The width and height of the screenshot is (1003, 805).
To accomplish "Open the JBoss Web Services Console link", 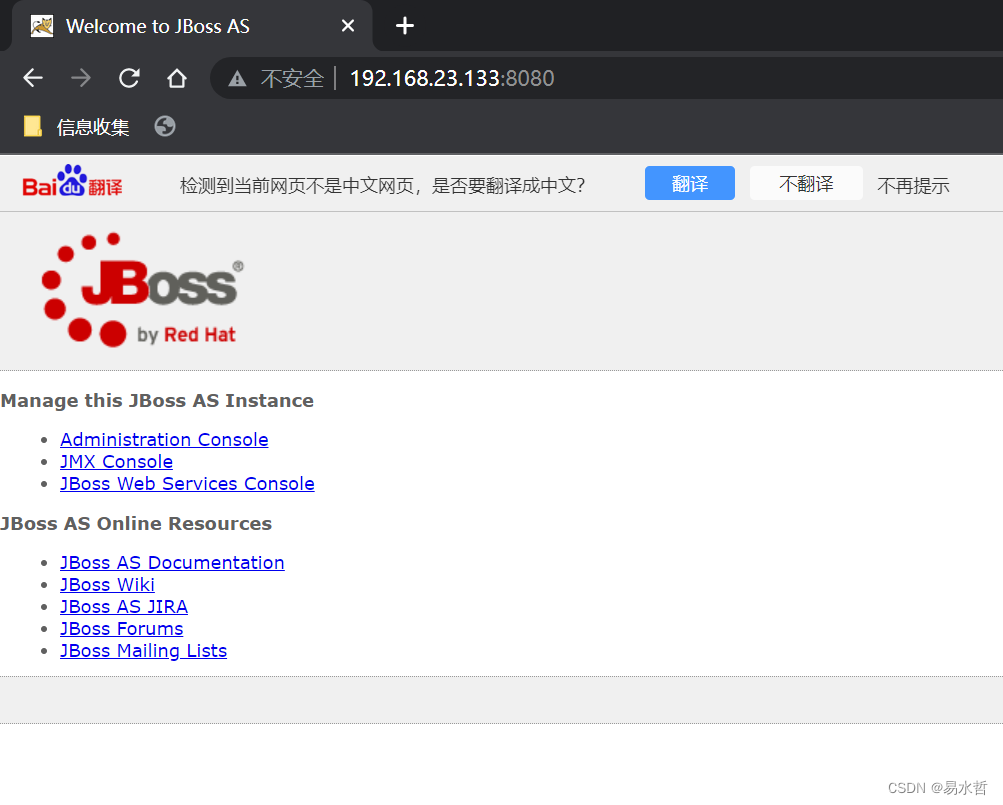I will [187, 483].
